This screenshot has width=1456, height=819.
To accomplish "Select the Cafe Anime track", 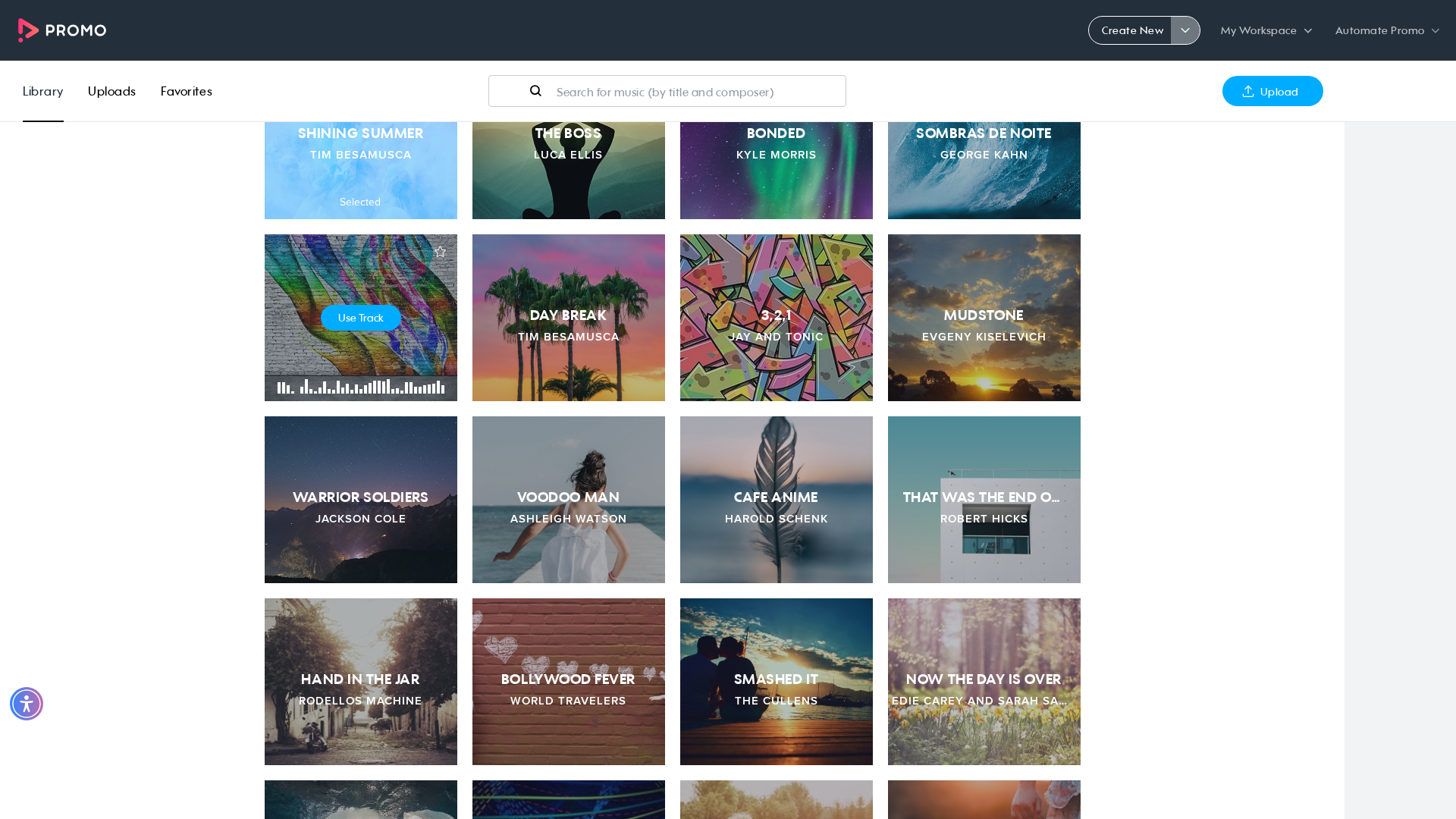I will [777, 500].
